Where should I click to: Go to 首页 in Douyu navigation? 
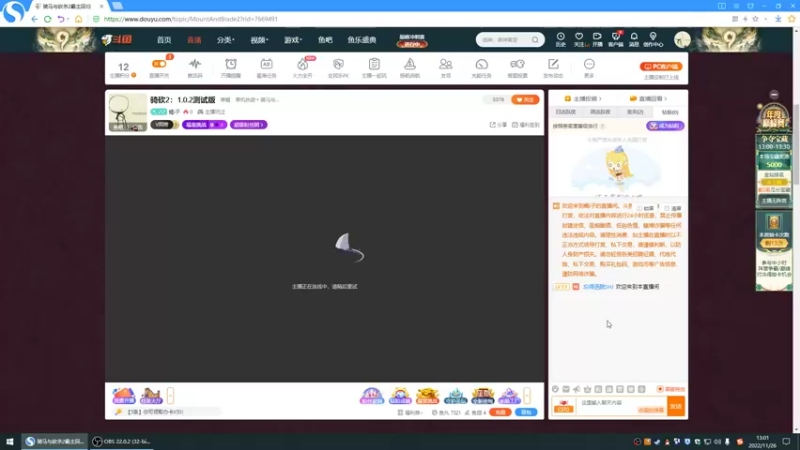164,40
